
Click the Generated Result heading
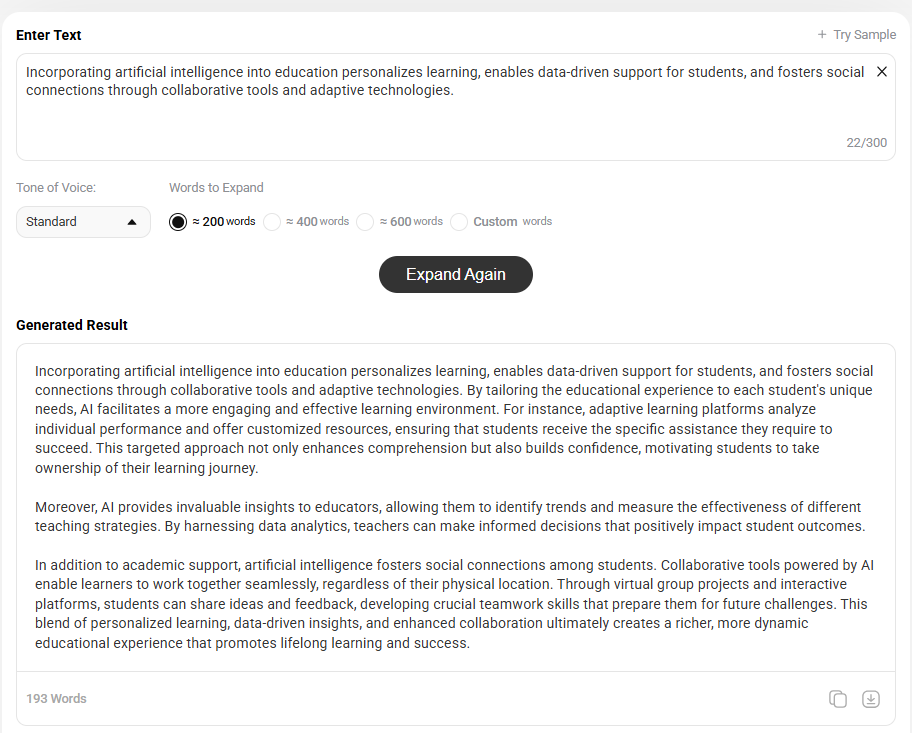pos(72,325)
